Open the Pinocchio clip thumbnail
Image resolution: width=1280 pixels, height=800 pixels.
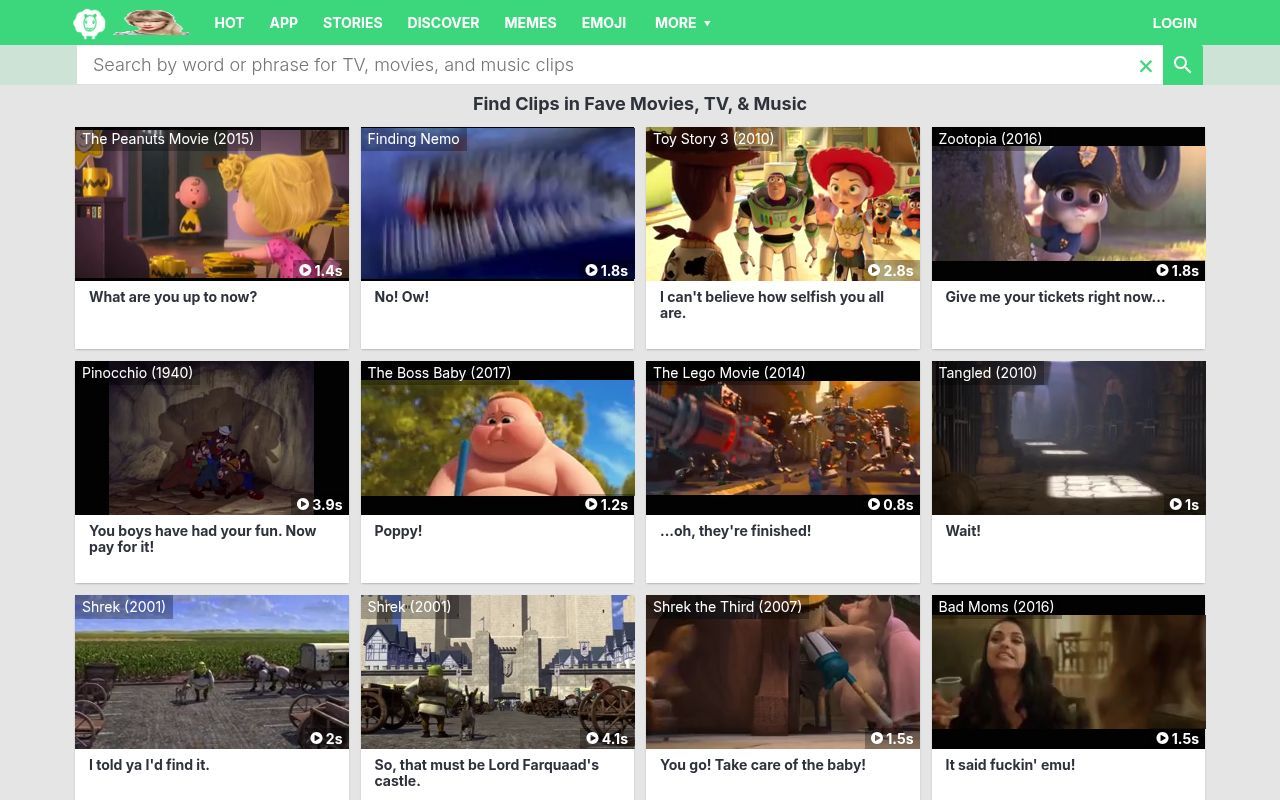[x=212, y=438]
